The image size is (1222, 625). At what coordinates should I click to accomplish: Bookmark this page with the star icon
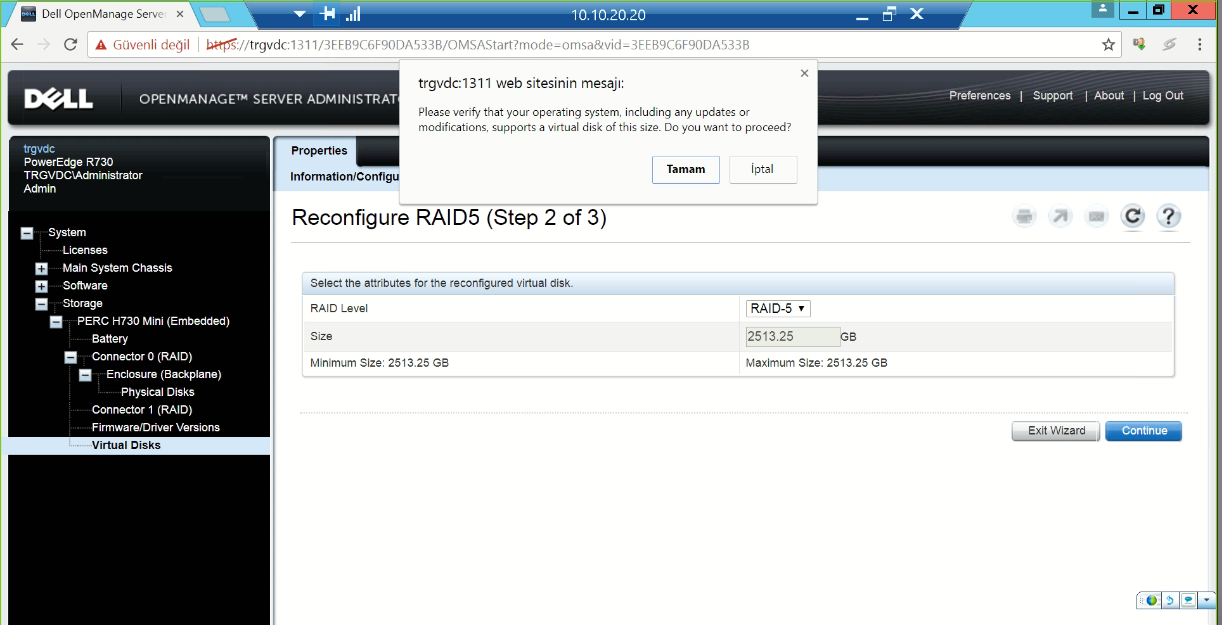coord(1108,45)
